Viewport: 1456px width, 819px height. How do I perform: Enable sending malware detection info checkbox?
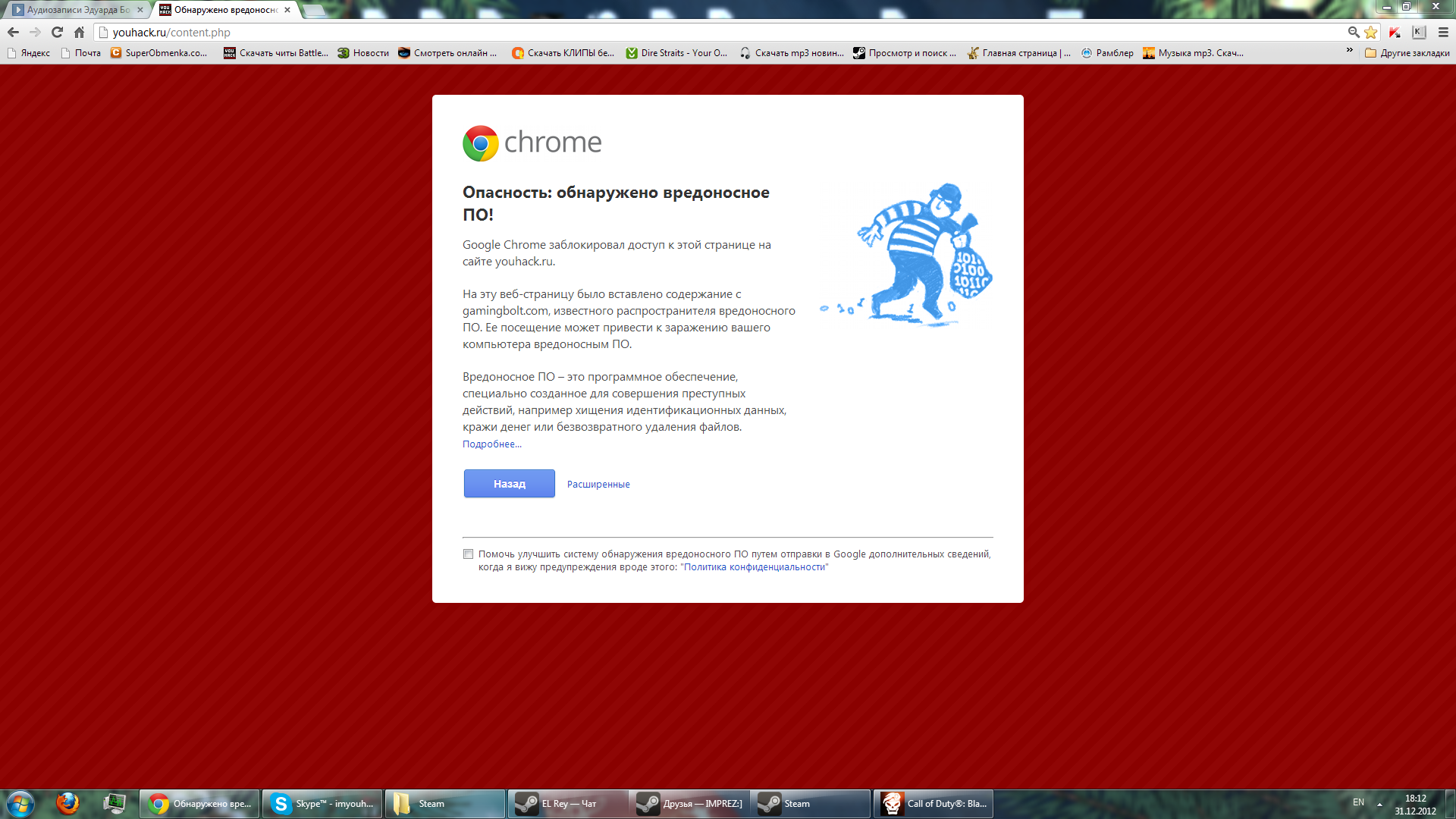(x=468, y=554)
